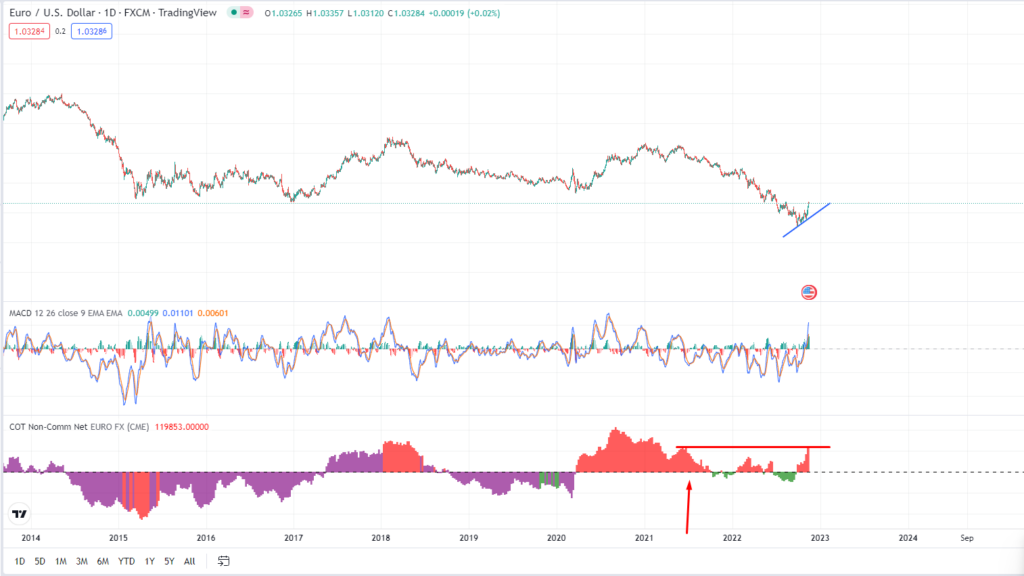Screen dimensions: 1024x576
Task: Select the red arrow drawing annotation
Action: tap(688, 506)
